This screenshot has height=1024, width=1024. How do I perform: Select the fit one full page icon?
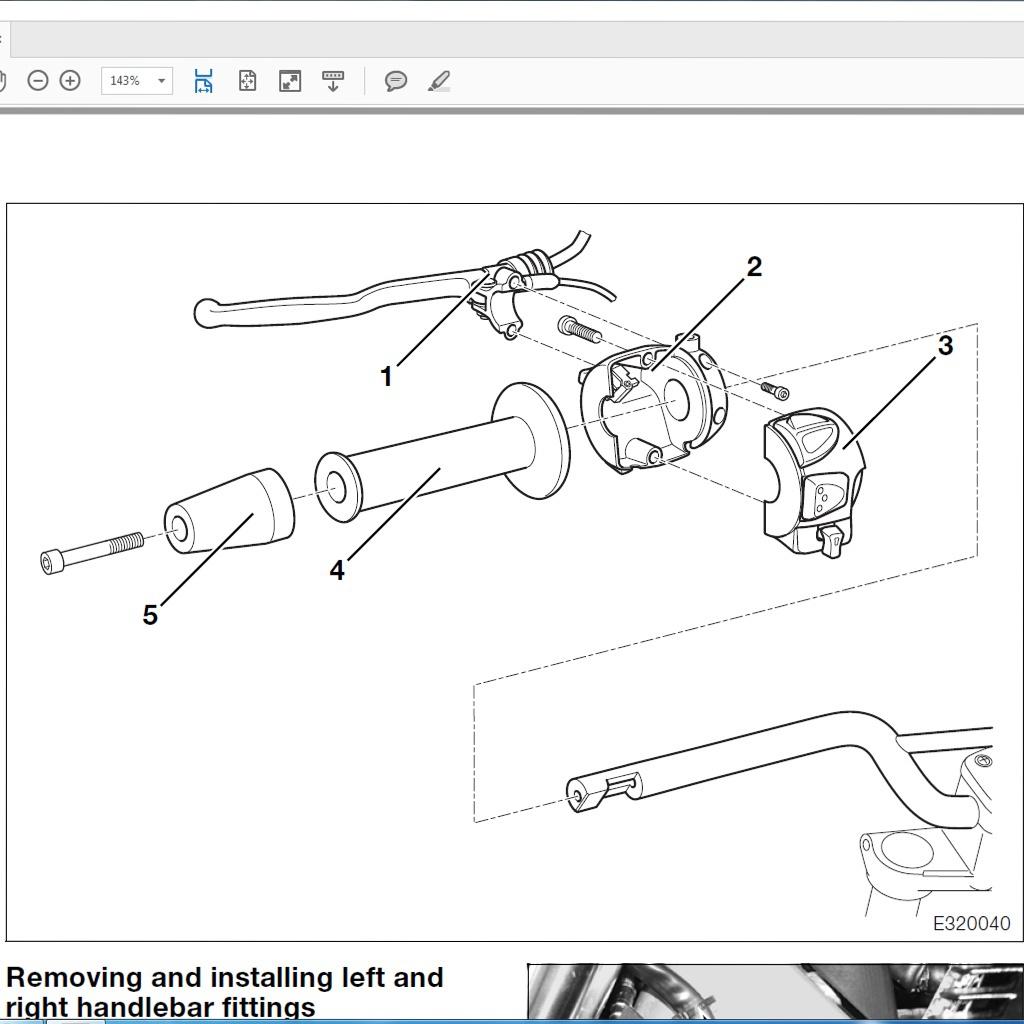(x=247, y=81)
